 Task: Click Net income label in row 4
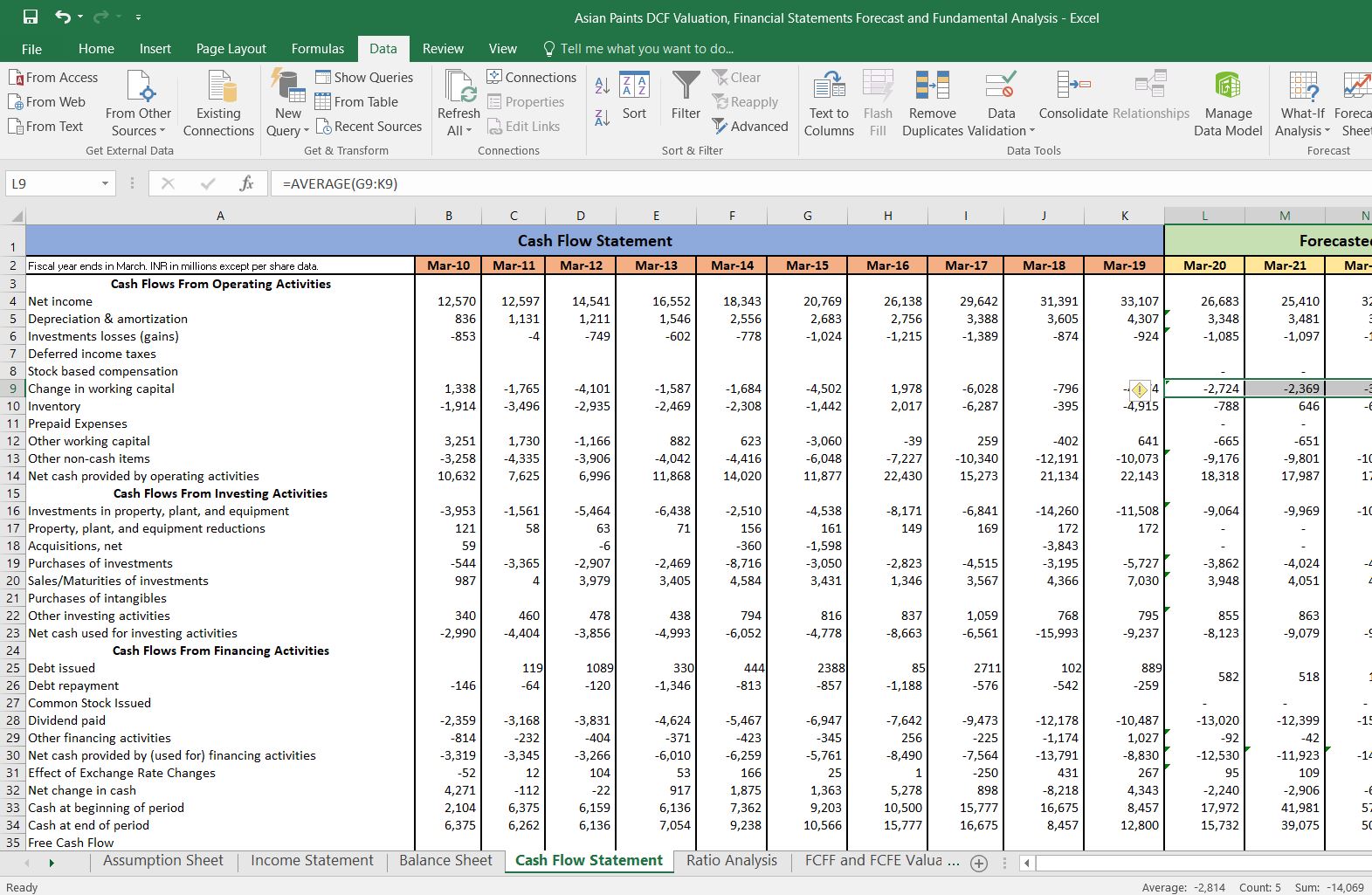tap(59, 301)
